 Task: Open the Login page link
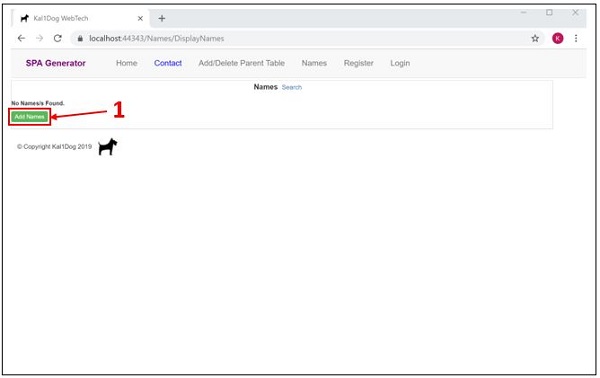[400, 63]
